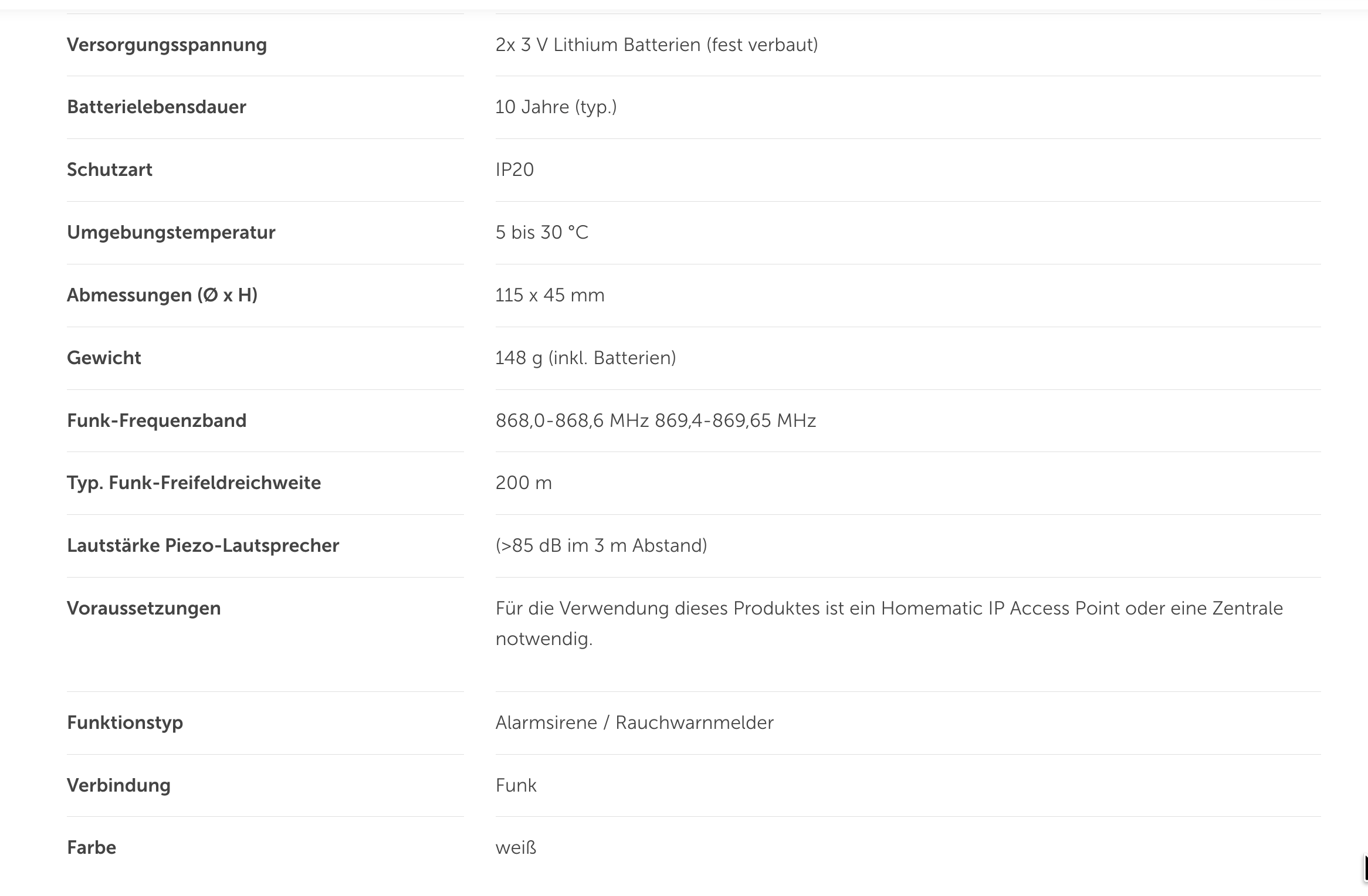Image resolution: width=1368 pixels, height=896 pixels.
Task: Click the Gewicht label
Action: (104, 358)
